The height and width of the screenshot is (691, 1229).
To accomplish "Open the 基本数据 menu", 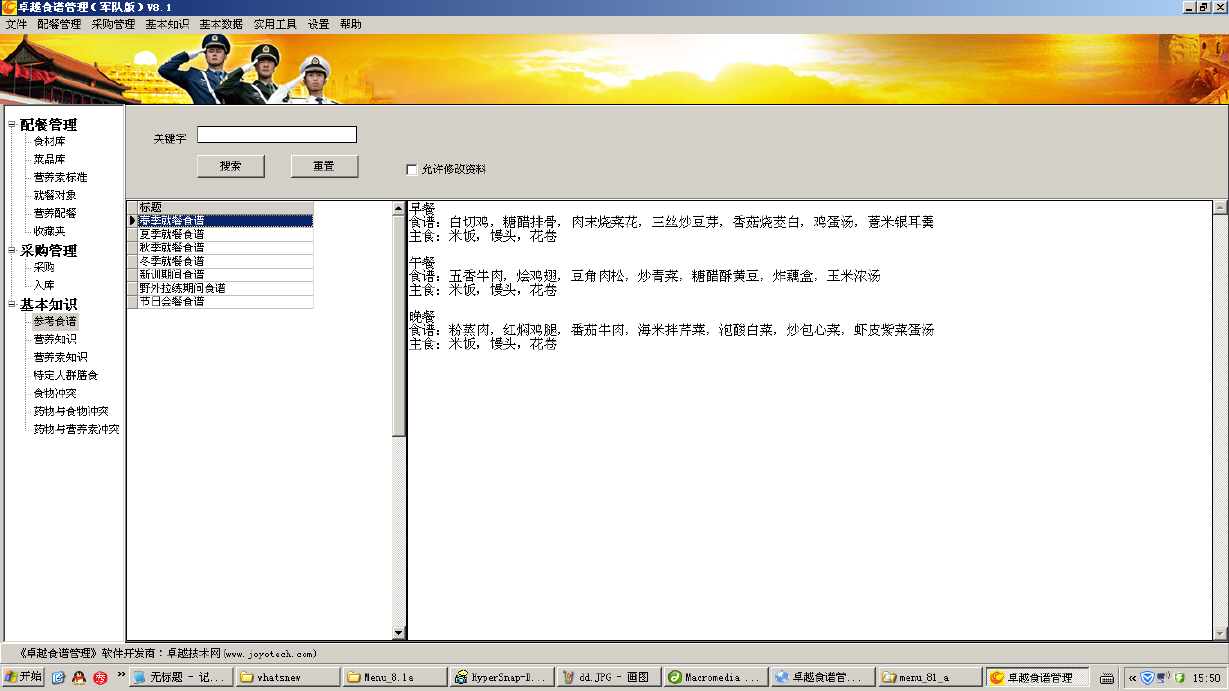I will 221,24.
